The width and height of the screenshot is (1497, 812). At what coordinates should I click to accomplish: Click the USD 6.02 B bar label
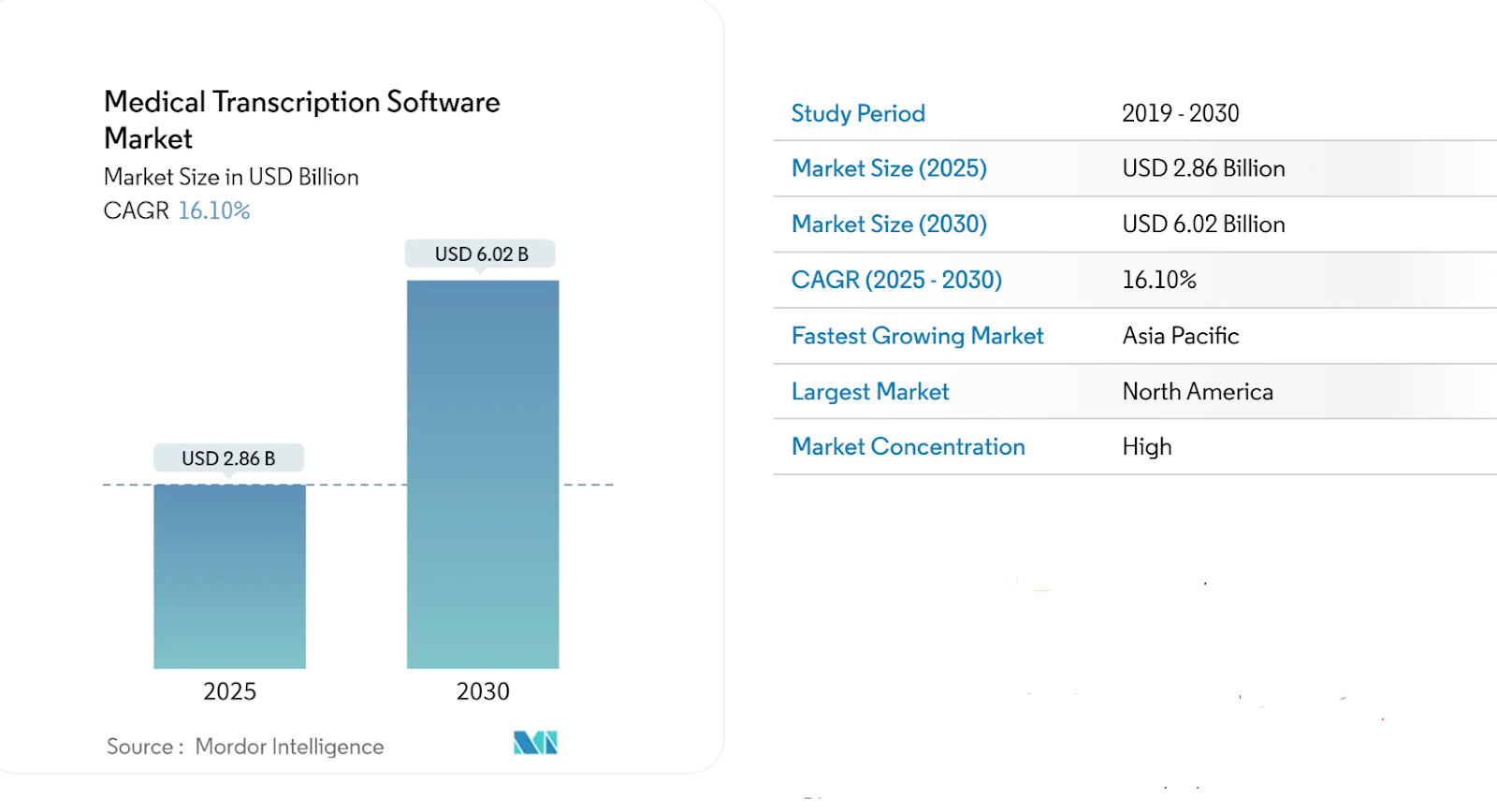coord(481,254)
